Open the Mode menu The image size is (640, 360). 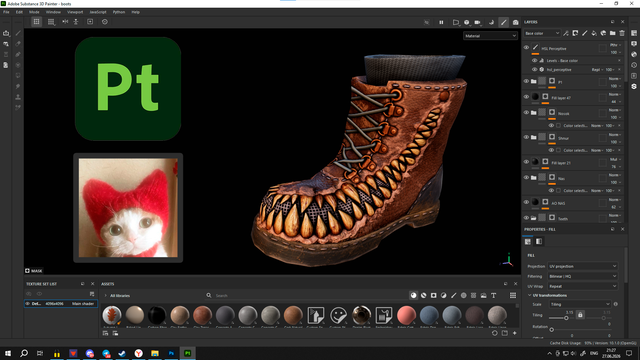pyautogui.click(x=34, y=12)
